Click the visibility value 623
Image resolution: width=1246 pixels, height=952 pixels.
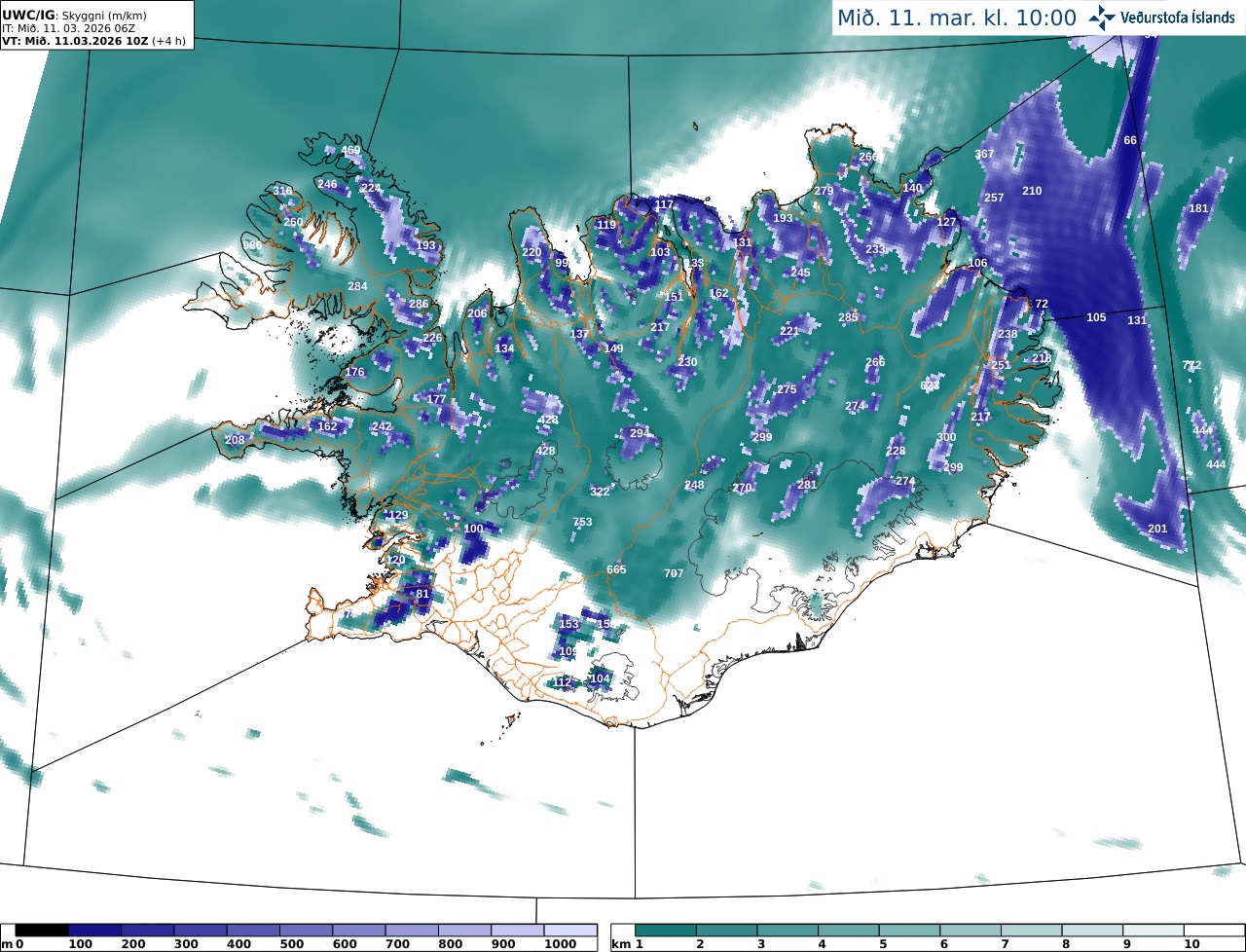[931, 385]
